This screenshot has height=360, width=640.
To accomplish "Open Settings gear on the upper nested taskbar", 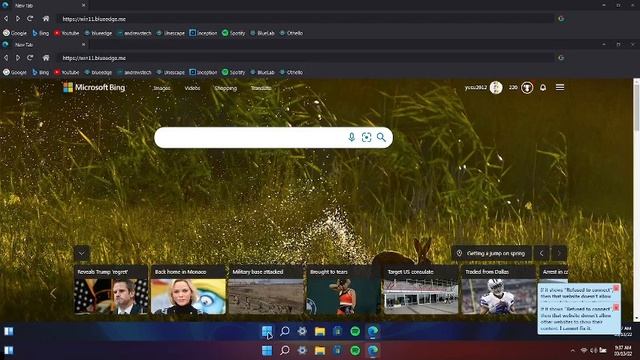I will 302,331.
